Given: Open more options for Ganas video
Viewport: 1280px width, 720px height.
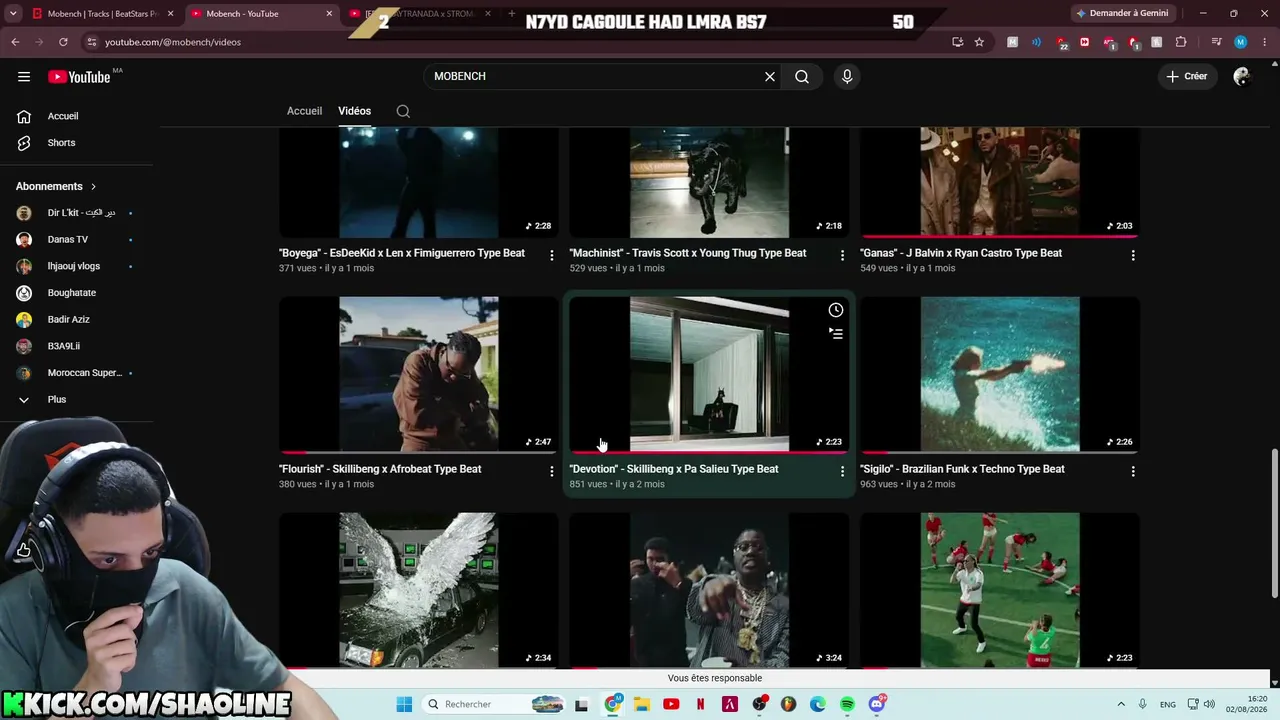Looking at the screenshot, I should pyautogui.click(x=1133, y=255).
